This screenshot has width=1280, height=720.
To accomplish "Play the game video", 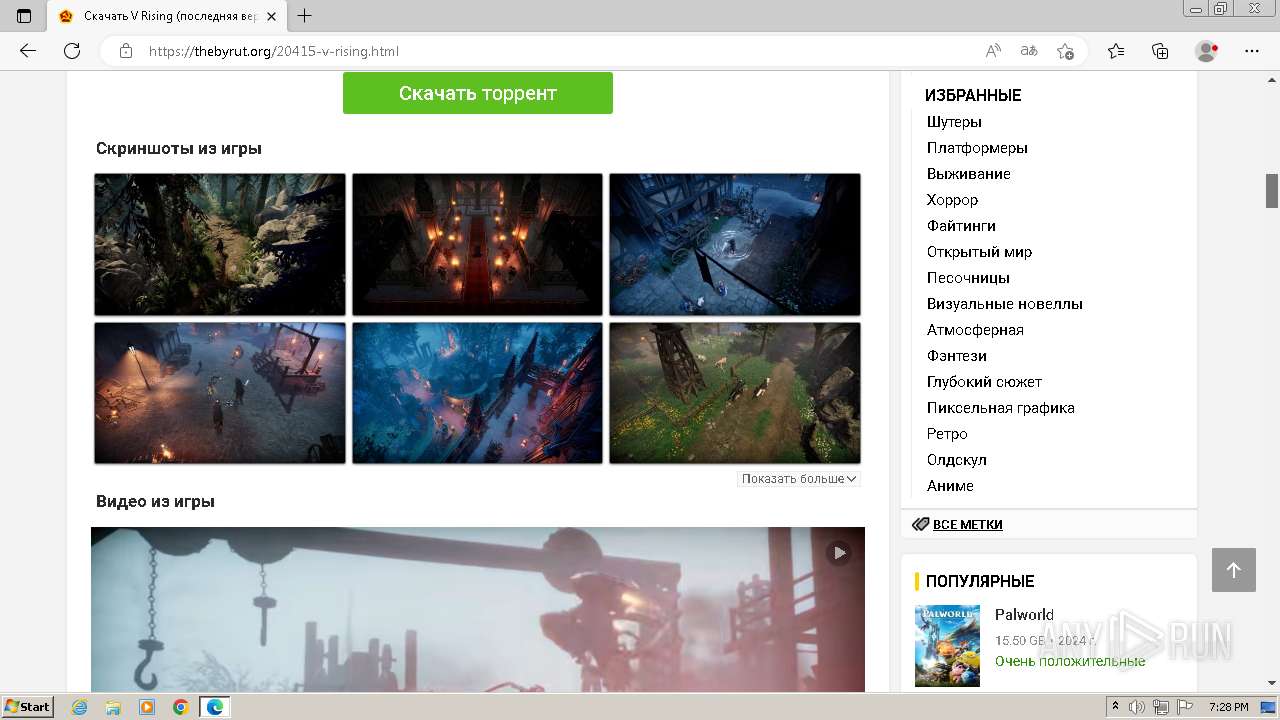I will [839, 552].
